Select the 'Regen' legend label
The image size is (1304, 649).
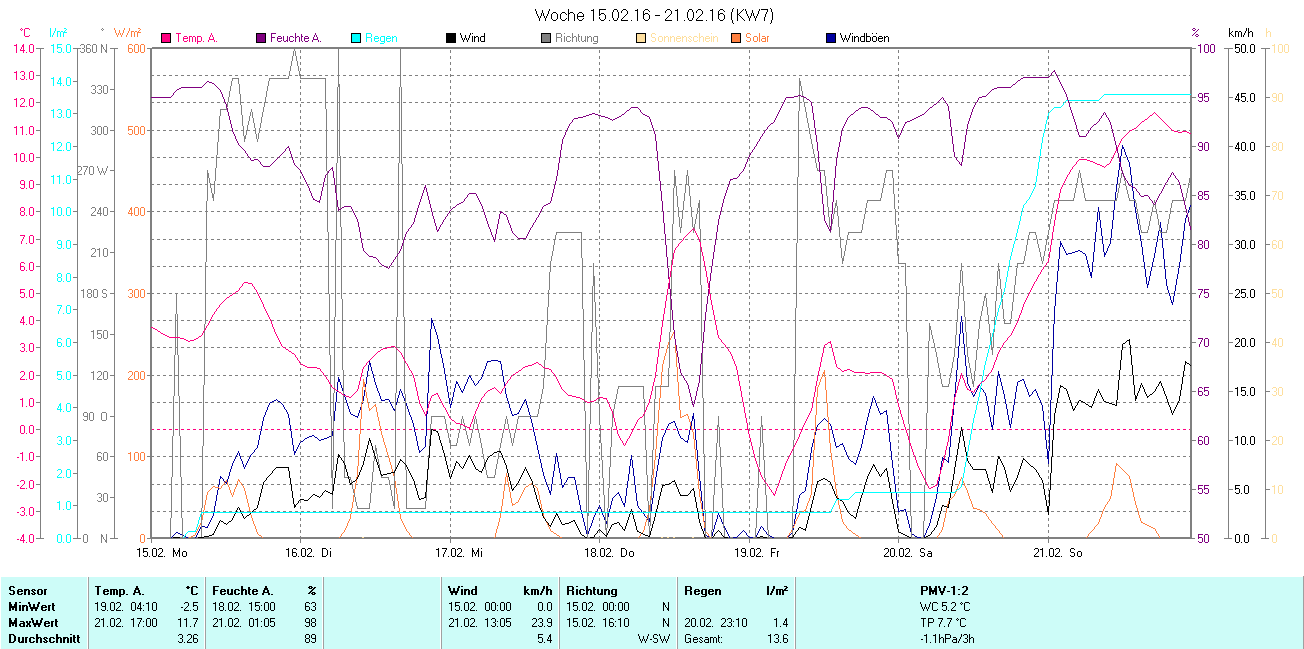click(381, 38)
